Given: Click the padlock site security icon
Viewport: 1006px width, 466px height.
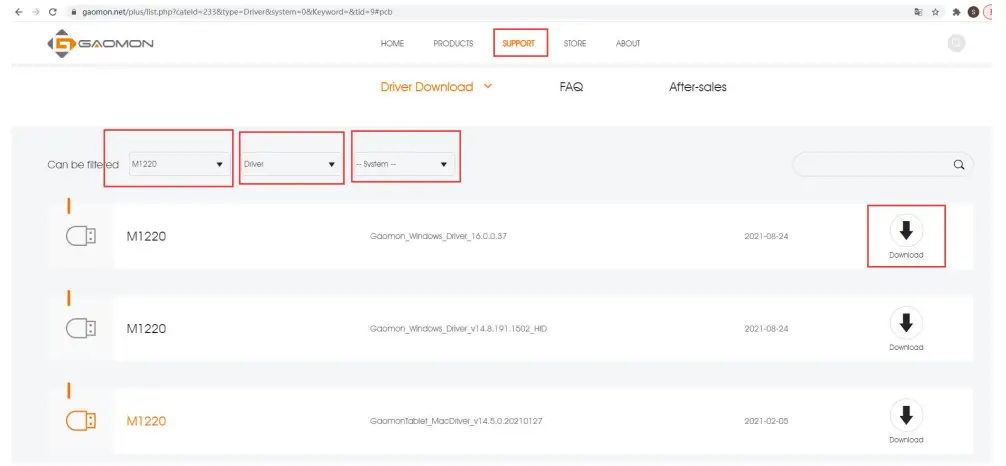Looking at the screenshot, I should (74, 12).
